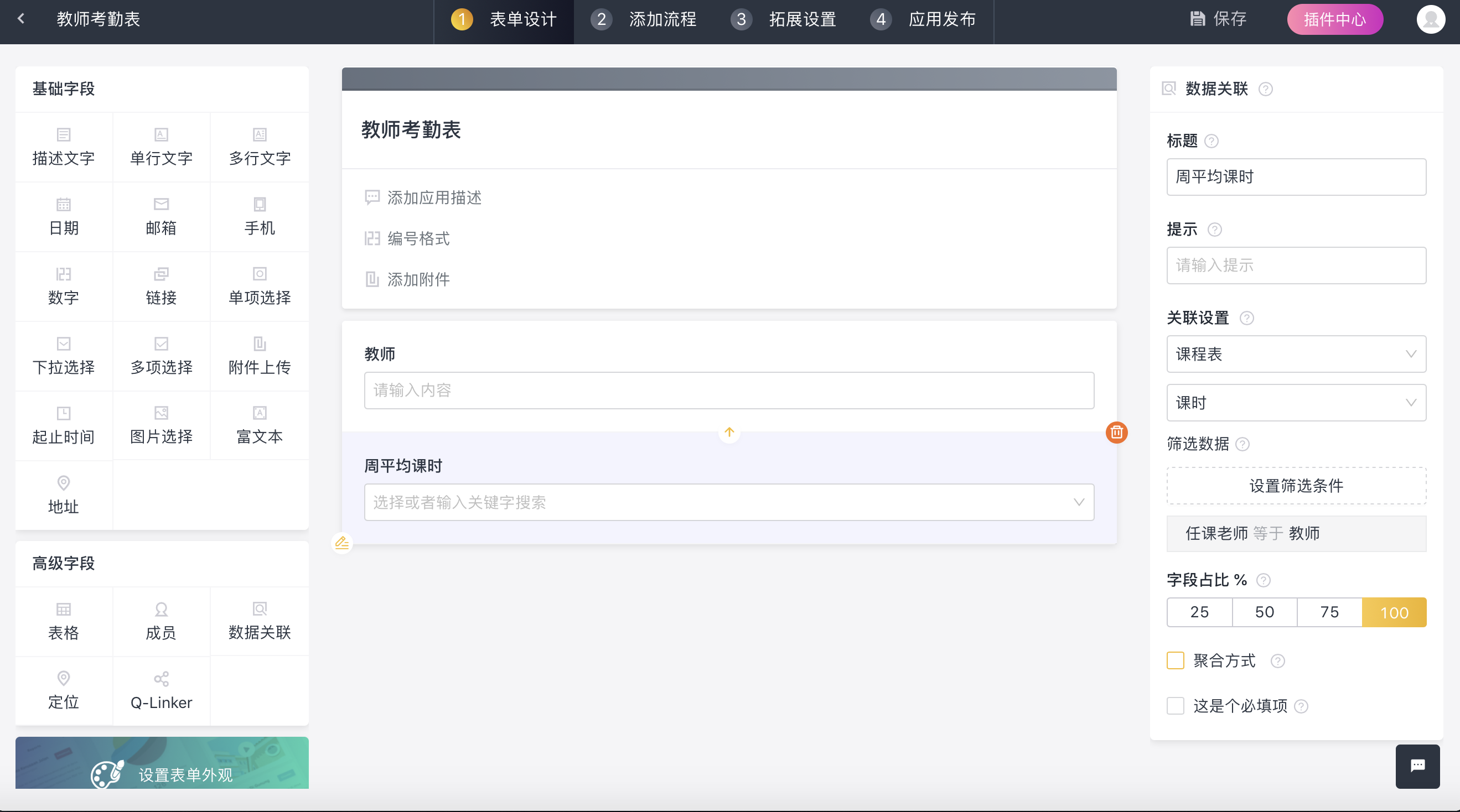Screen dimensions: 1460x812
Task: Click the orange delete trash icon
Action: coord(1116,433)
